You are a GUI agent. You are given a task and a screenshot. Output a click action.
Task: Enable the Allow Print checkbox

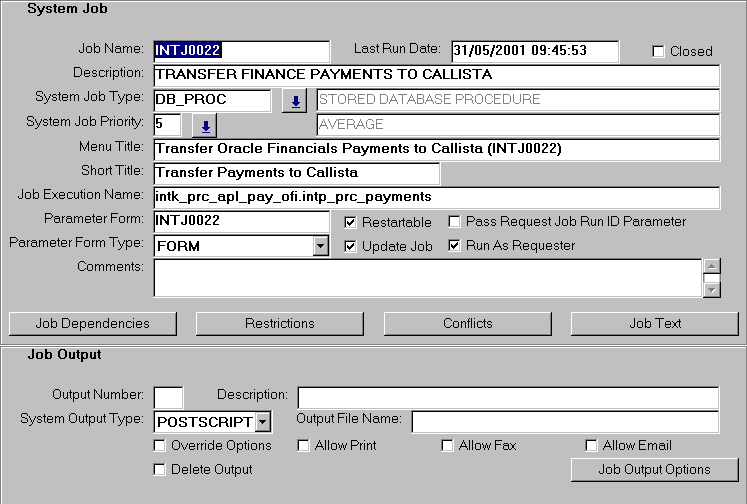(304, 446)
